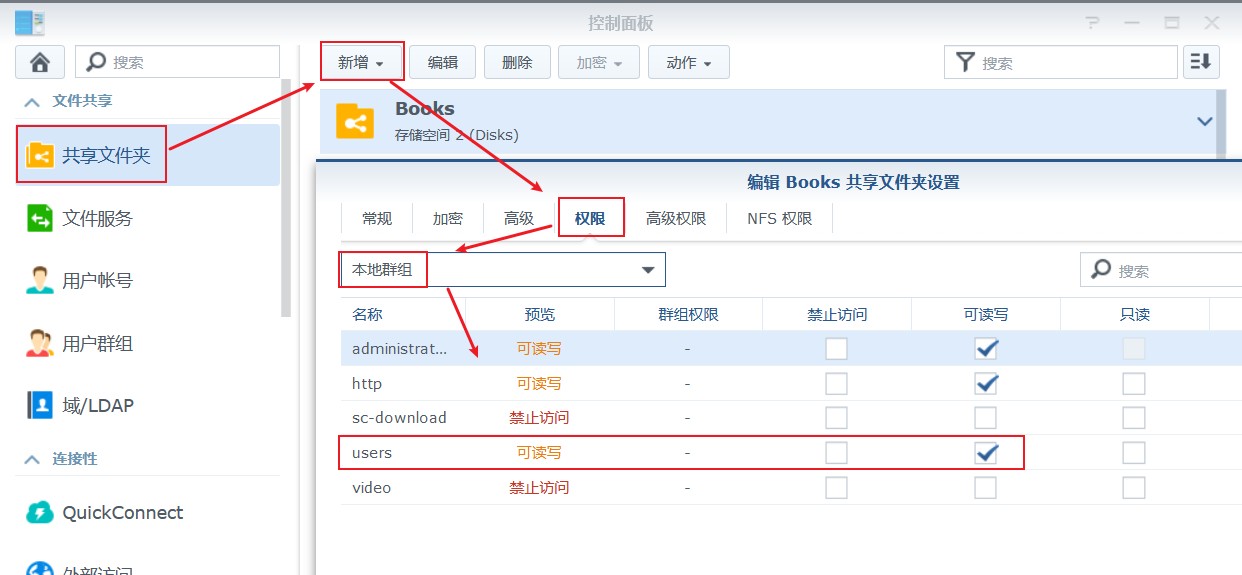Open QuickConnect via its cloud icon
The height and width of the screenshot is (575, 1242).
point(40,513)
